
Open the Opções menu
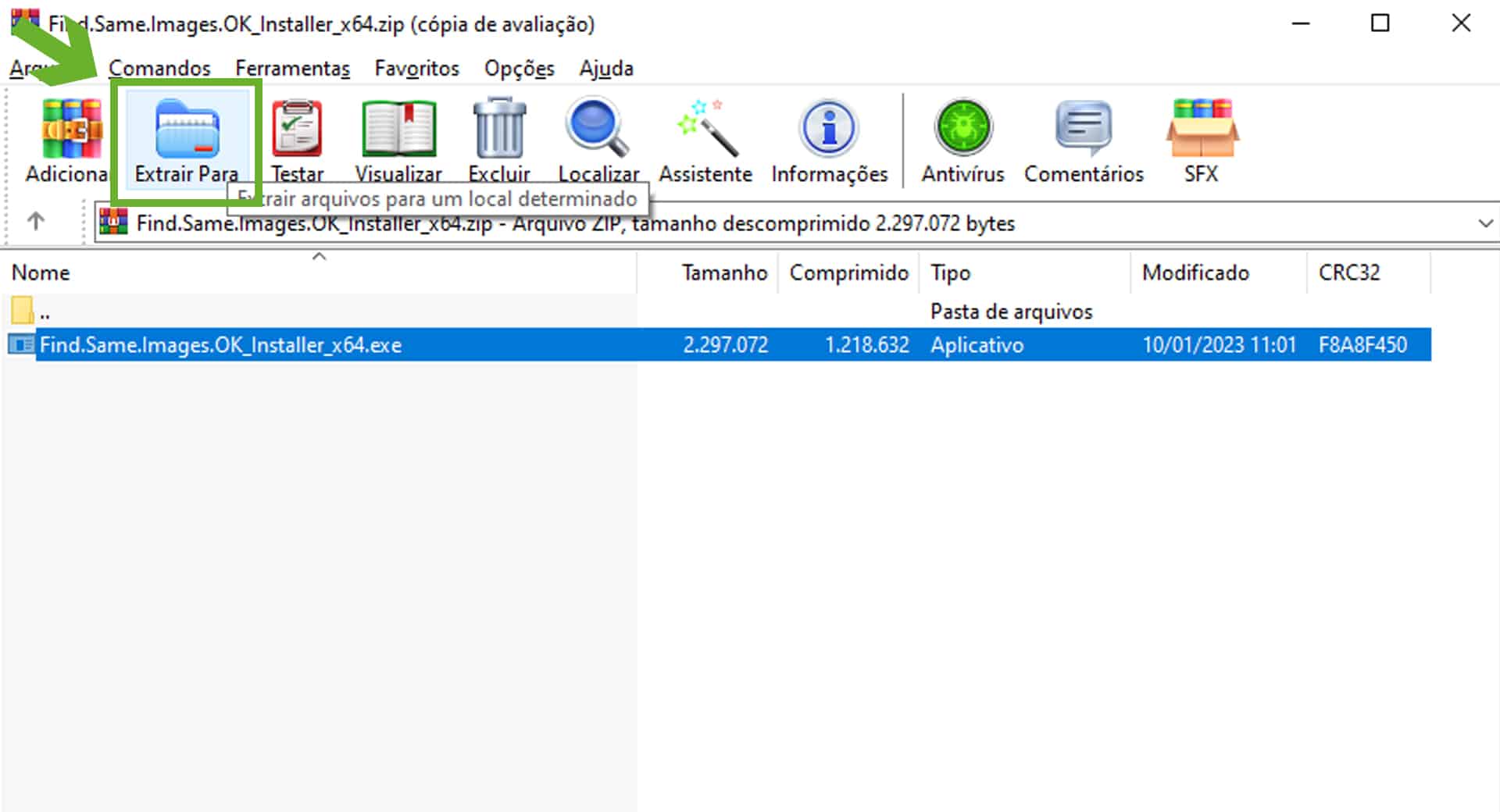pyautogui.click(x=520, y=69)
